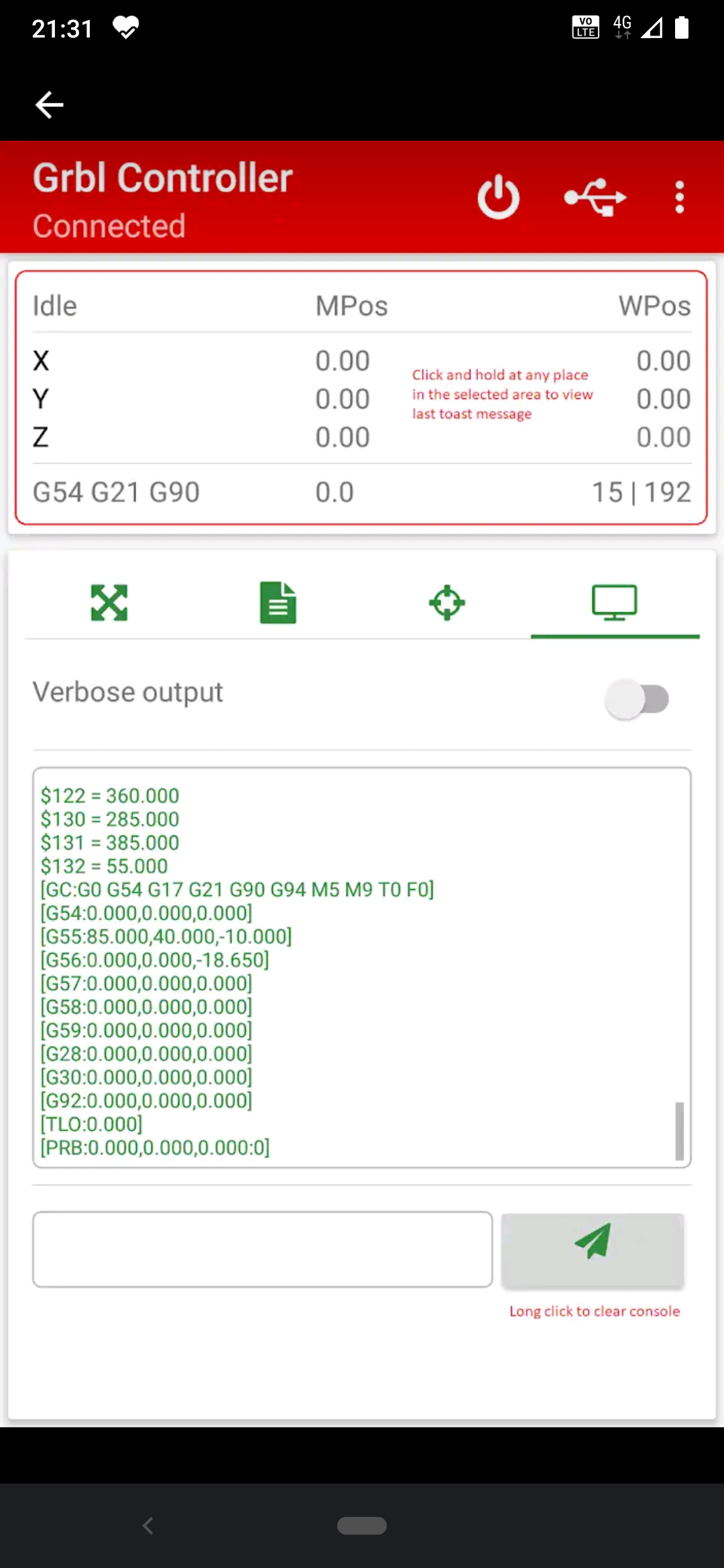Tap the '$122 = 360.000' console line
Image resolution: width=724 pixels, height=1568 pixels.
(110, 795)
